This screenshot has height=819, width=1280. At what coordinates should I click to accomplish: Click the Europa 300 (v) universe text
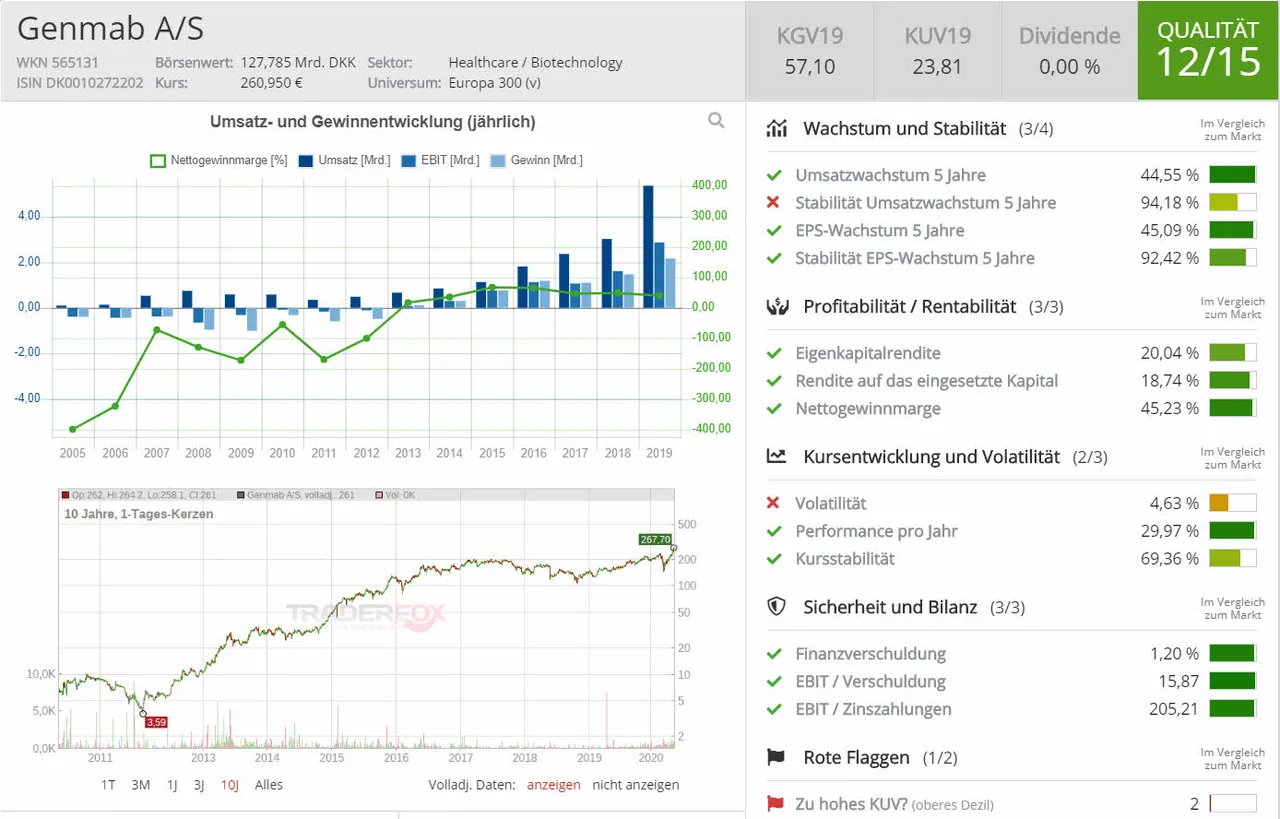tap(495, 82)
